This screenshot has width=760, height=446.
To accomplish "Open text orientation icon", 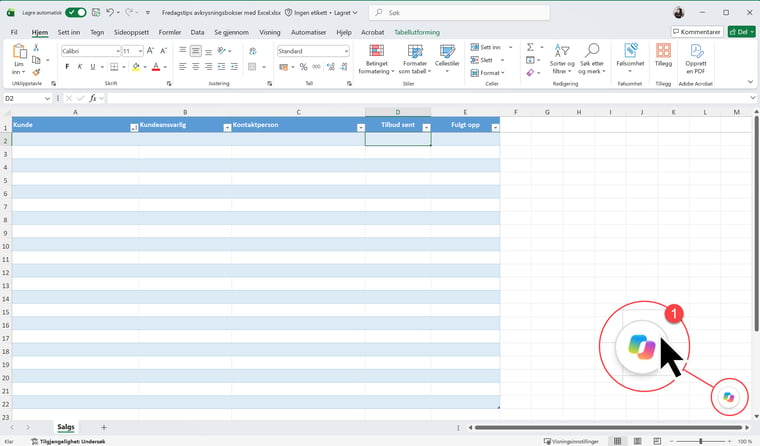I will (x=222, y=50).
